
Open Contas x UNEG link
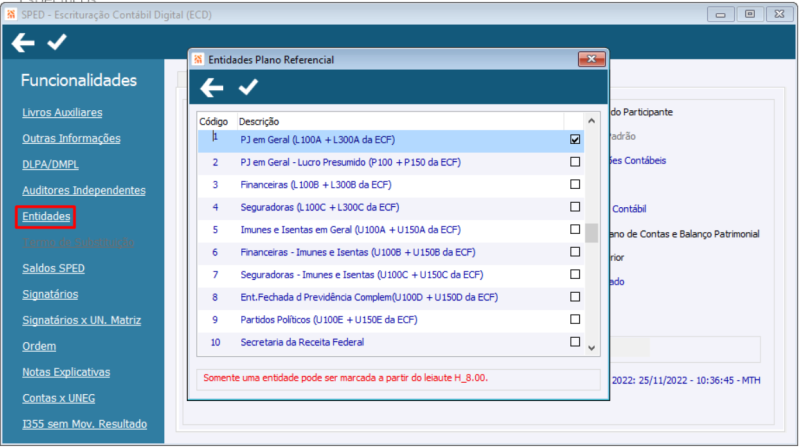(59, 399)
